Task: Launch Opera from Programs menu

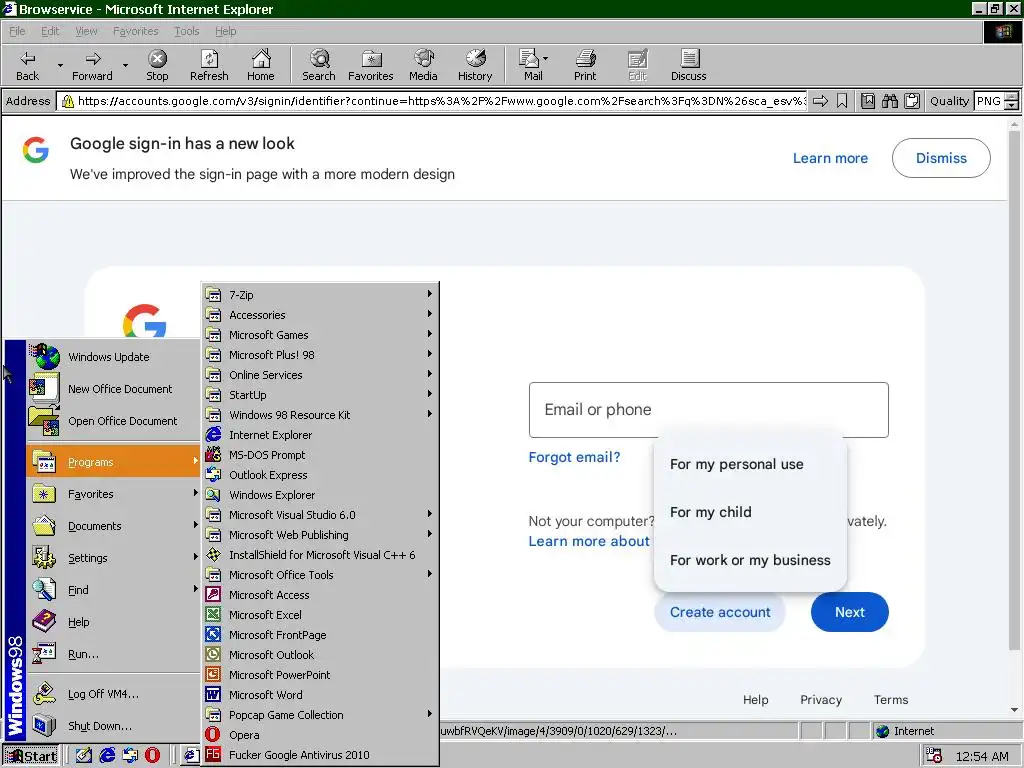Action: point(320,735)
